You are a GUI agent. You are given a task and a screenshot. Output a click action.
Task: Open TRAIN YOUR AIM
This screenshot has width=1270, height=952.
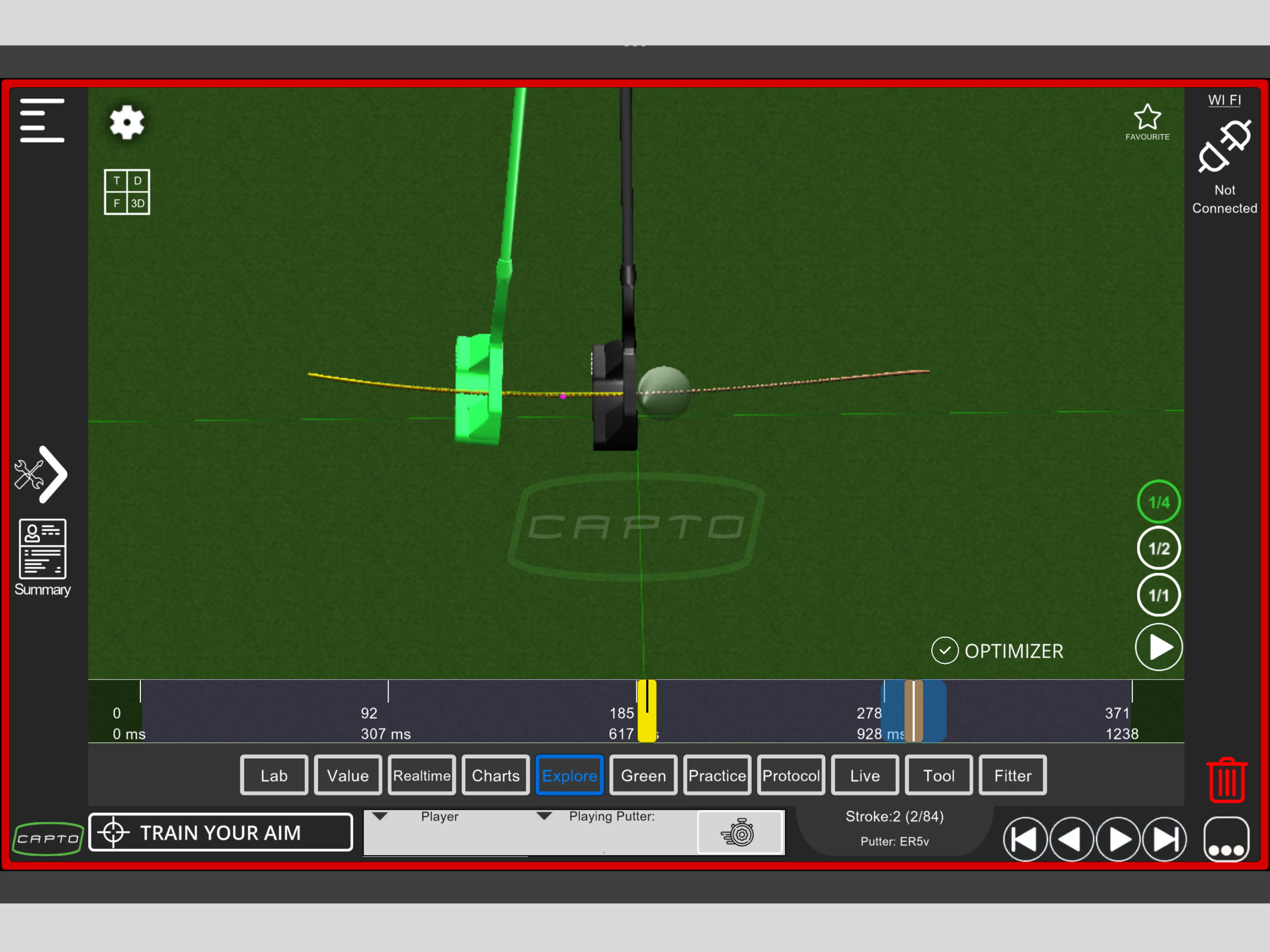pos(220,832)
